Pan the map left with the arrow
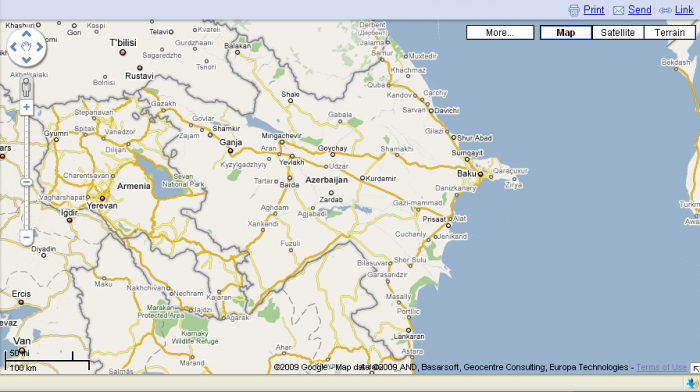The image size is (700, 392). coord(13,46)
